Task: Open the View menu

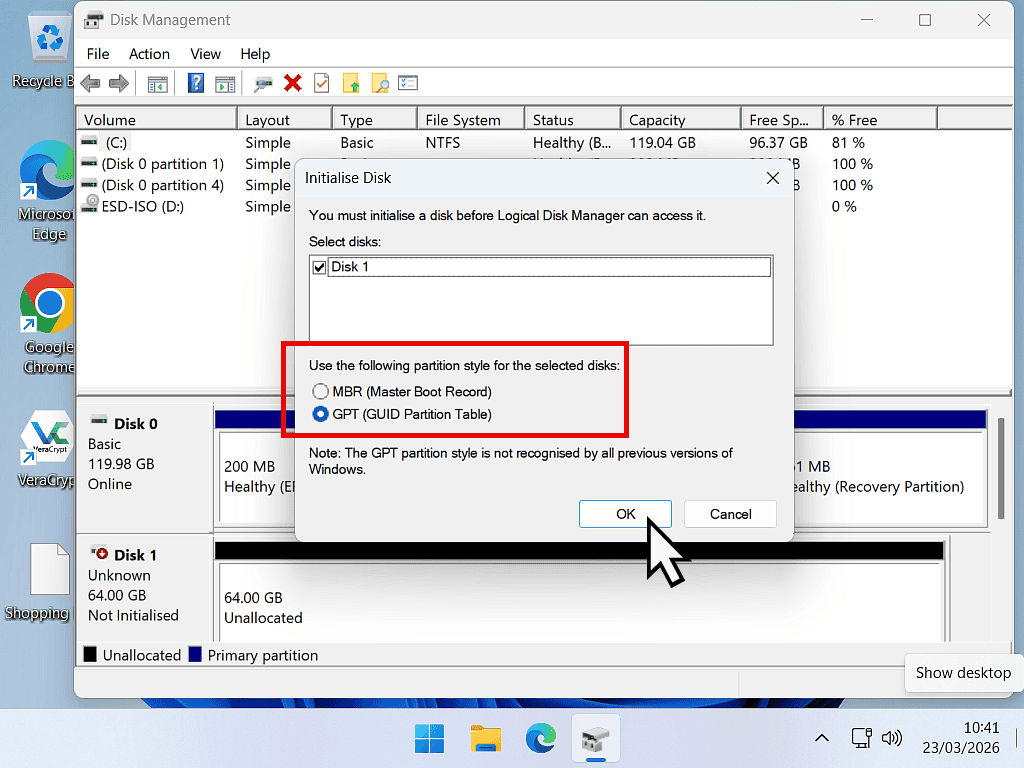Action: [205, 54]
